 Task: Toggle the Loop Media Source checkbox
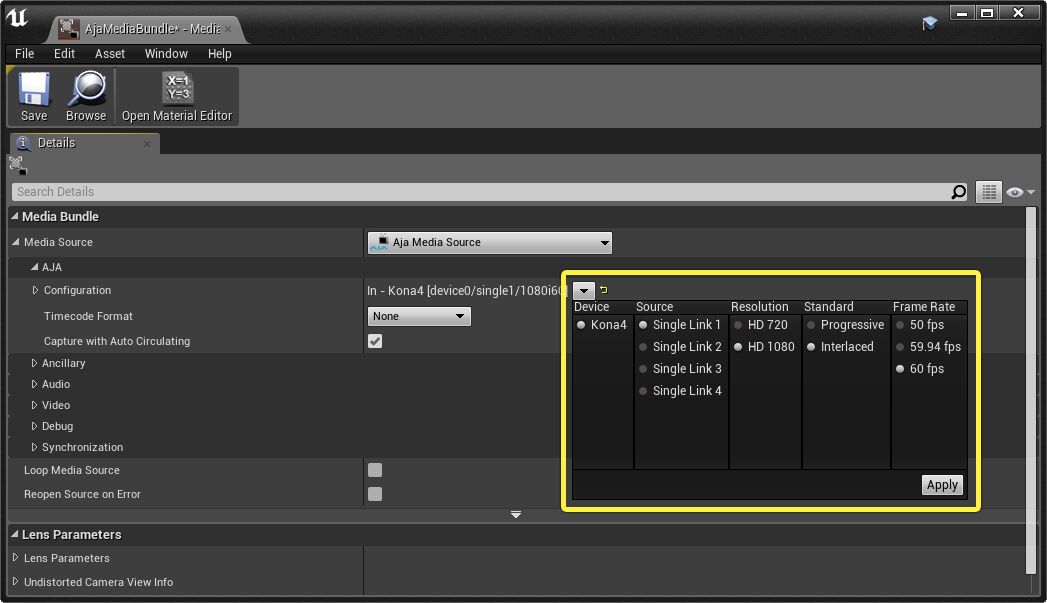(374, 469)
